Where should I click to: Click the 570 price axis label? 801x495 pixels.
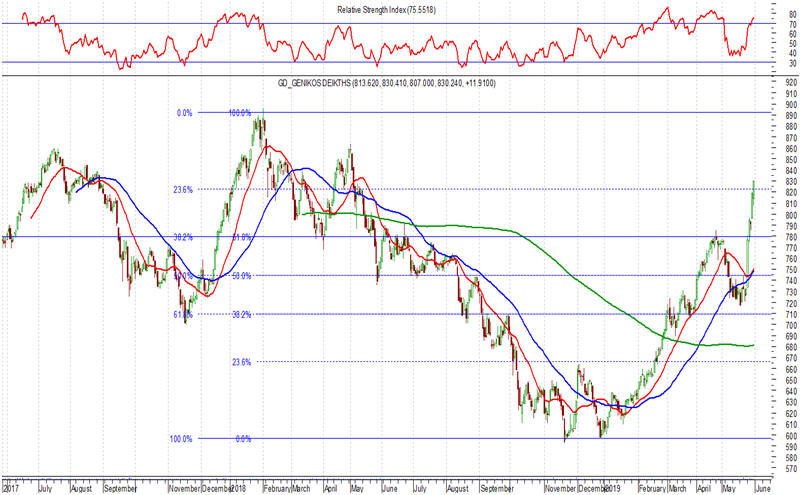point(792,469)
